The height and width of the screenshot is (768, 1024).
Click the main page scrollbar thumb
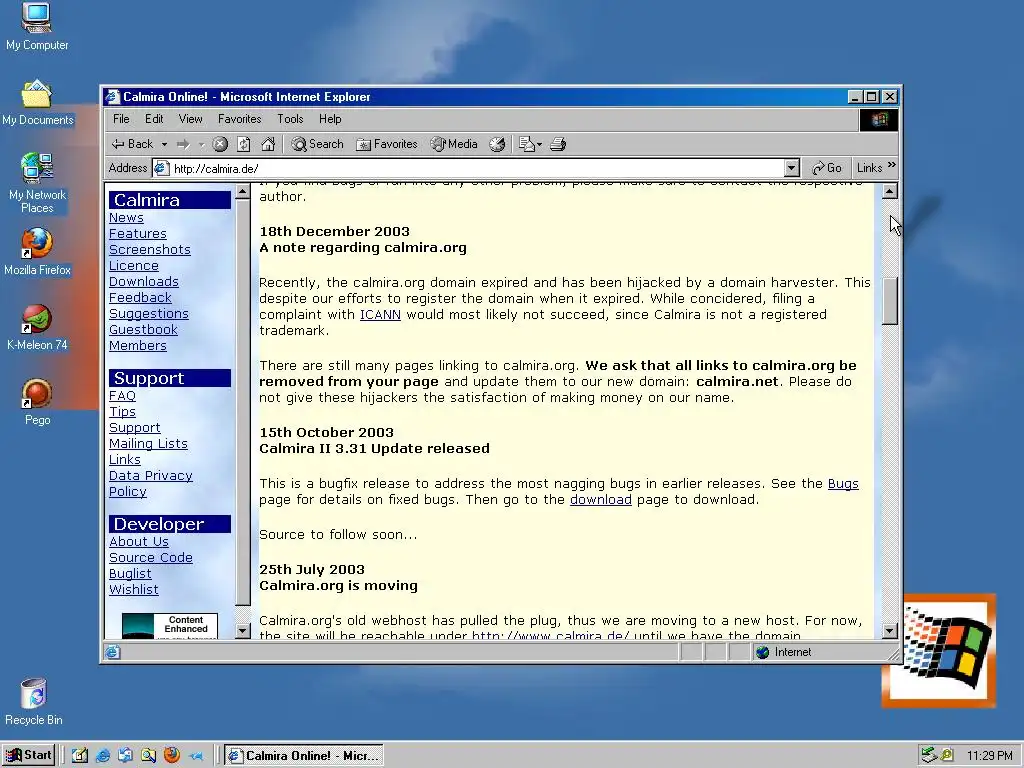click(889, 301)
